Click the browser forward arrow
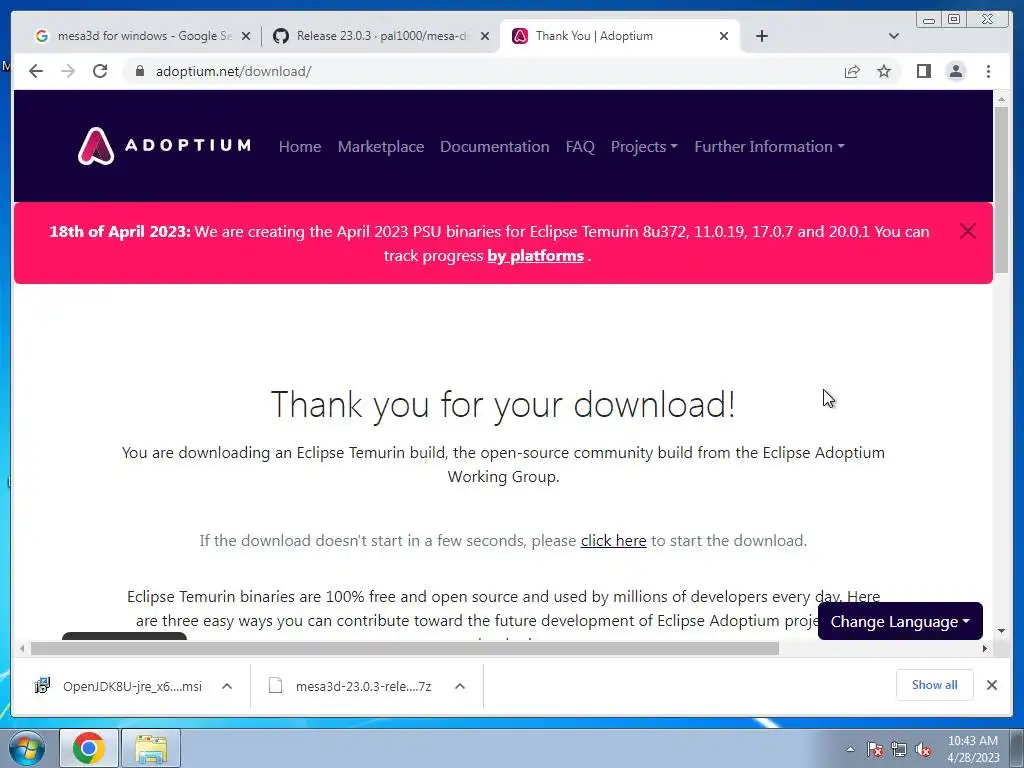 click(68, 71)
